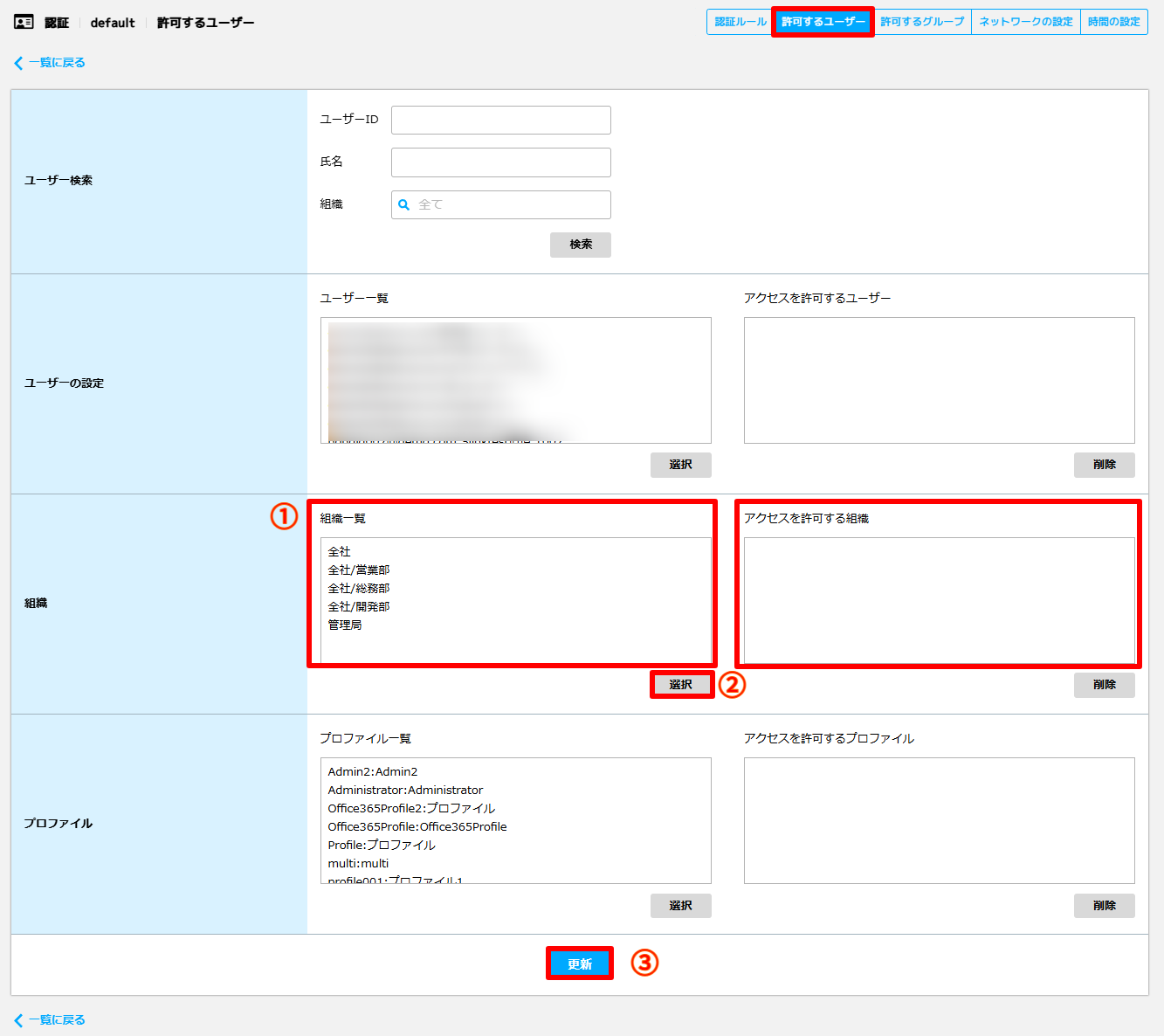Select Office365Profile2:プロファイル entry
Image resolution: width=1164 pixels, height=1036 pixels.
click(x=411, y=809)
